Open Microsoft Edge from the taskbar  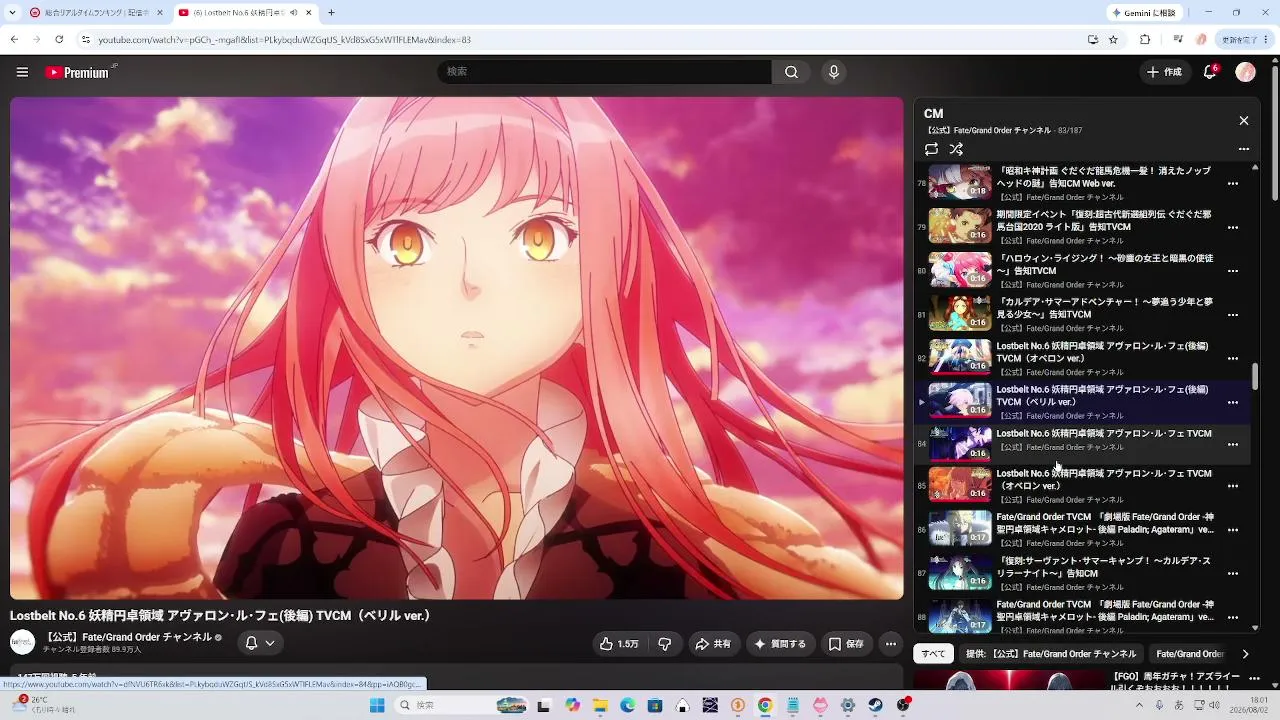pos(627,705)
